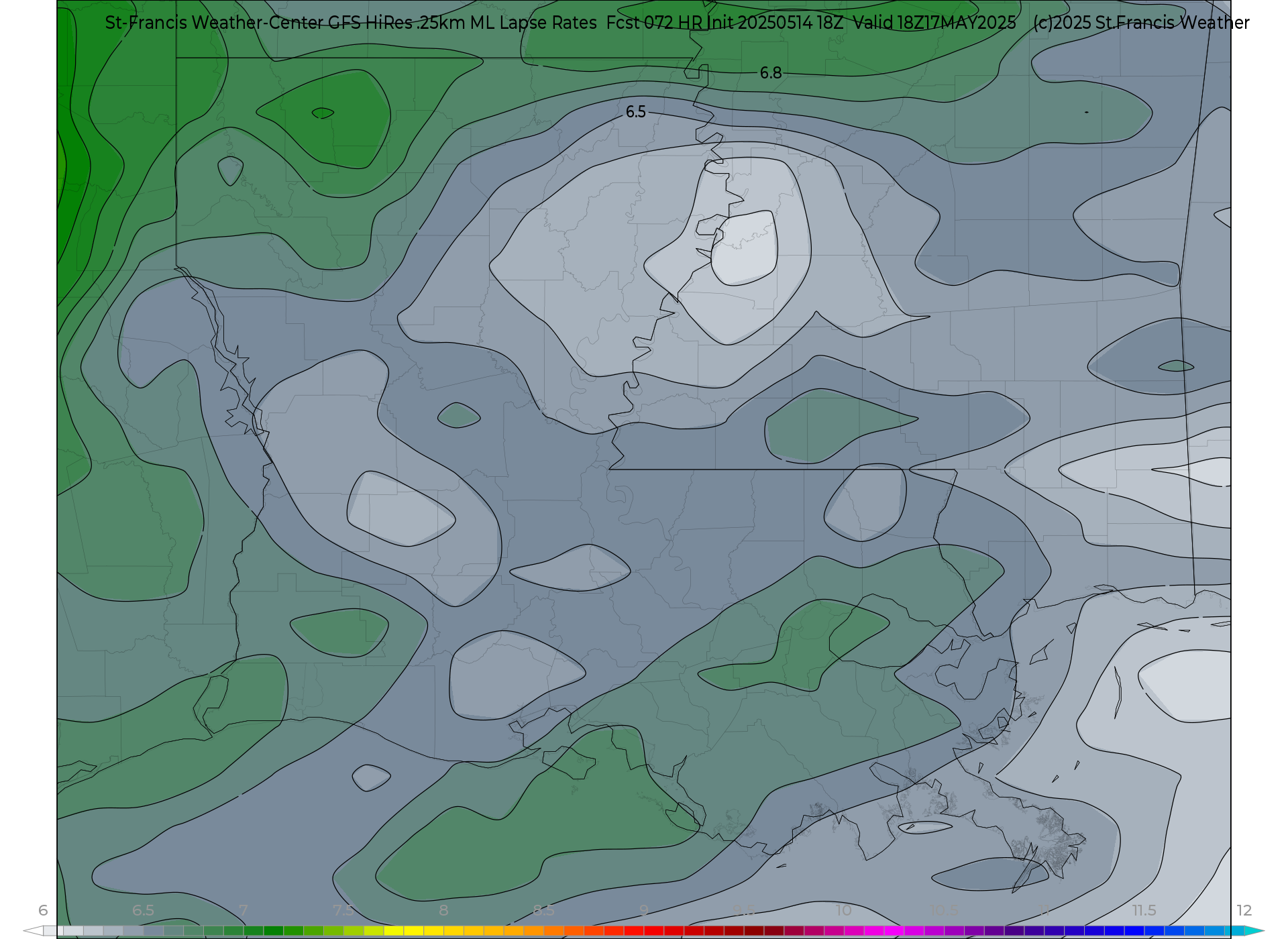Click the cyan arrow at the colorbar's high end
The width and height of the screenshot is (1288, 939).
pos(1254,931)
